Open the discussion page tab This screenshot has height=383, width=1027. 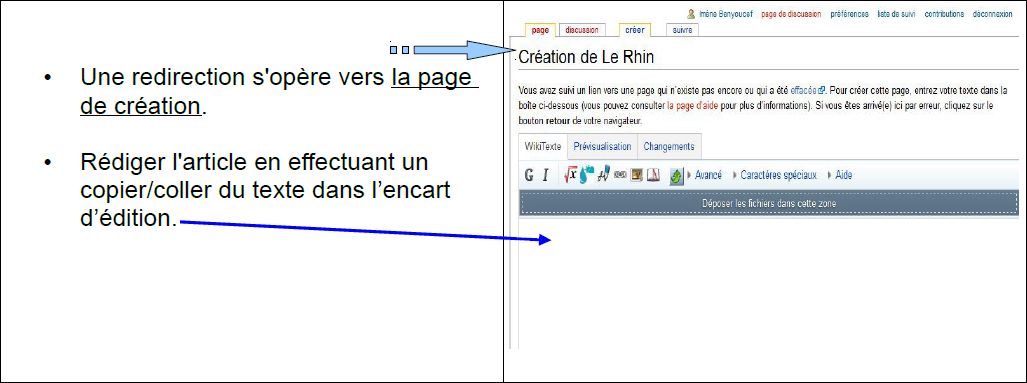click(x=582, y=29)
